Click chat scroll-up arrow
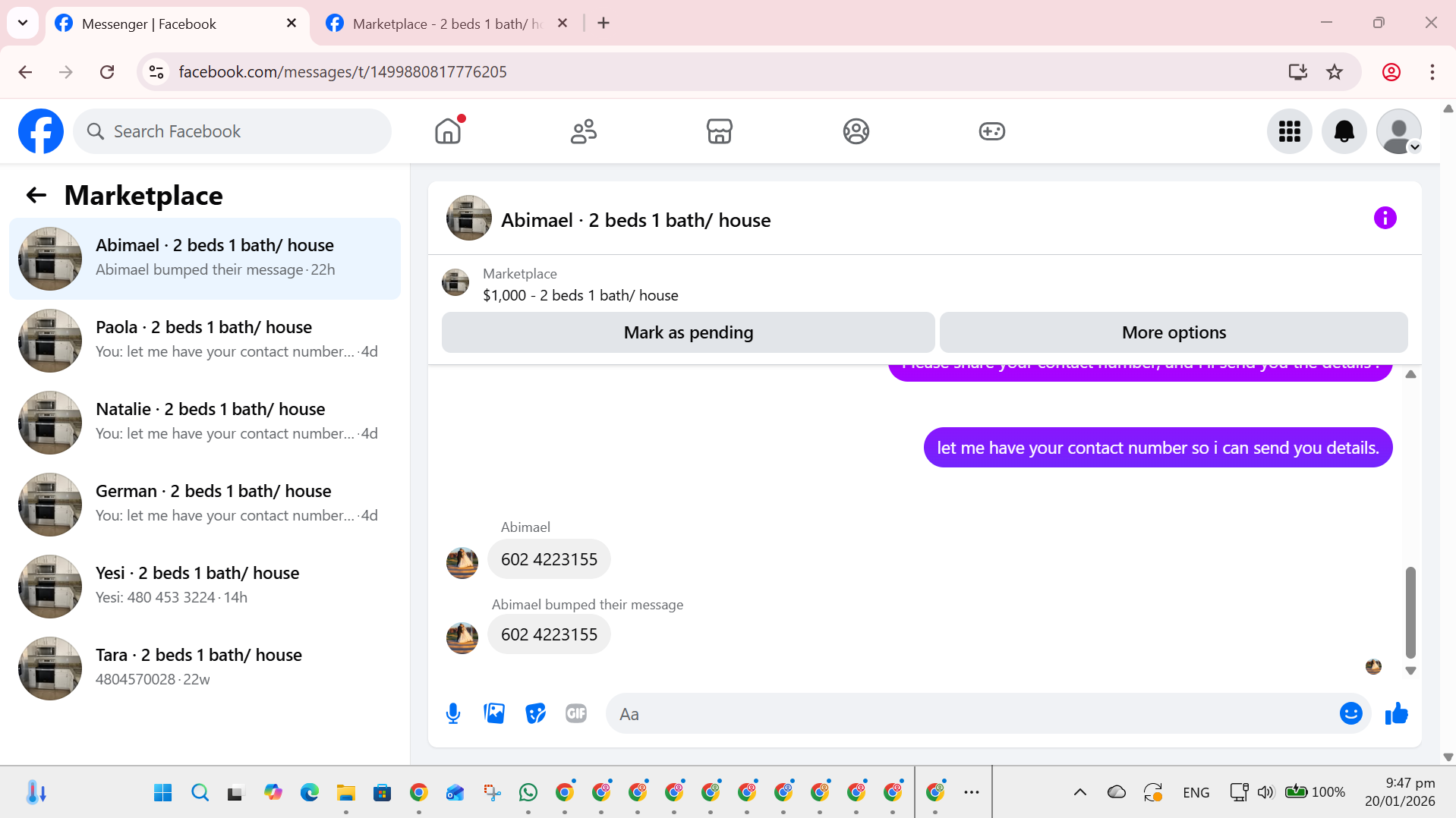 coord(1410,374)
